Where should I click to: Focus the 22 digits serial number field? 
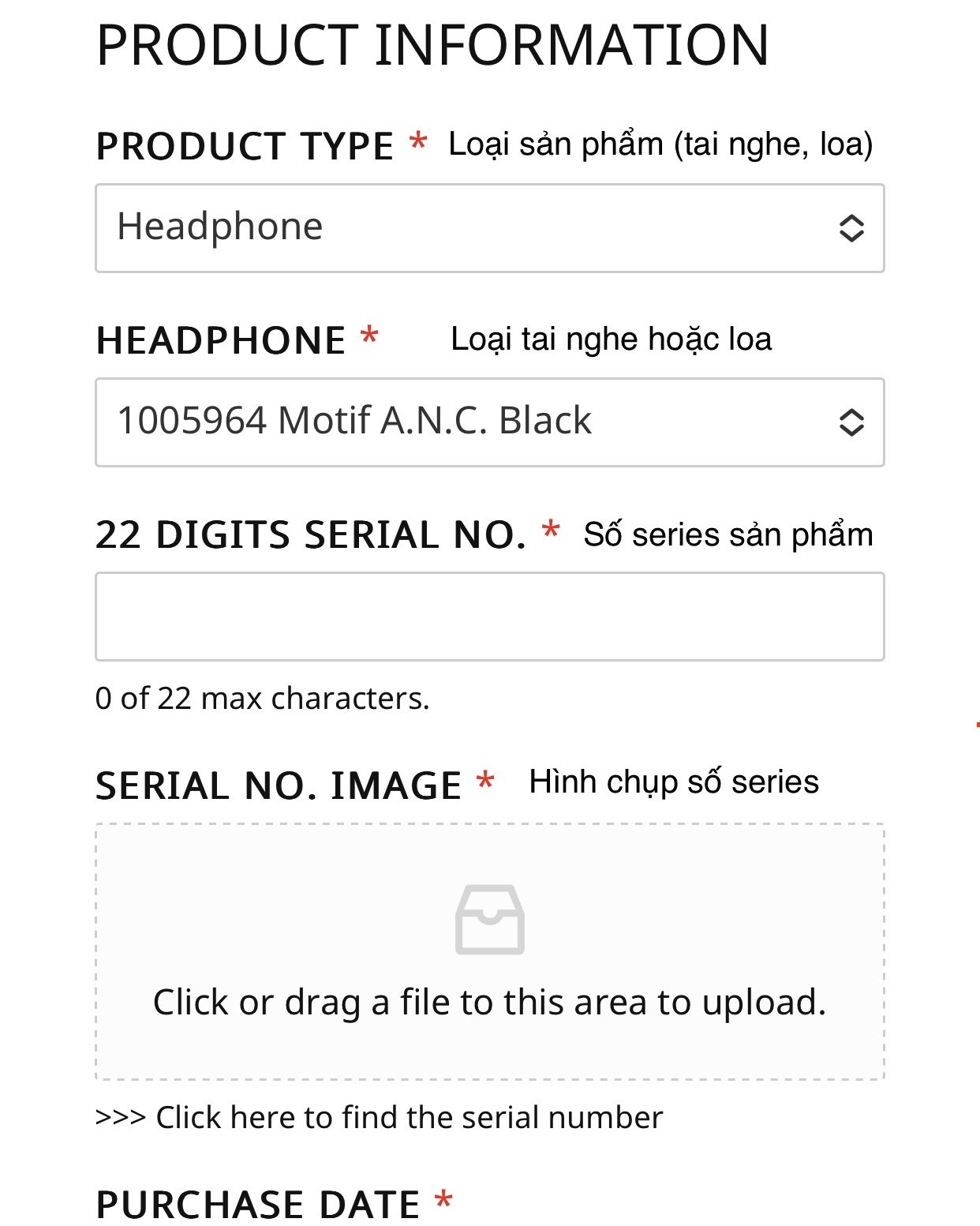(x=489, y=617)
